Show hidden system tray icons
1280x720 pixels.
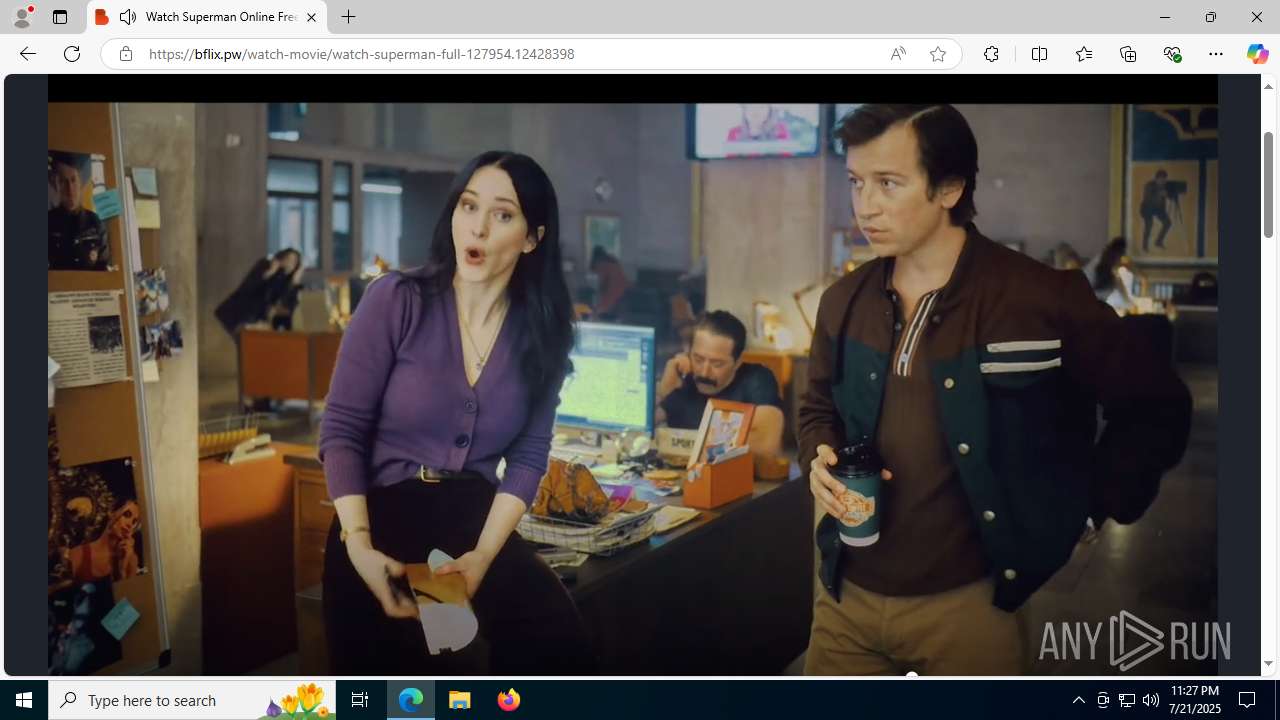click(x=1078, y=700)
